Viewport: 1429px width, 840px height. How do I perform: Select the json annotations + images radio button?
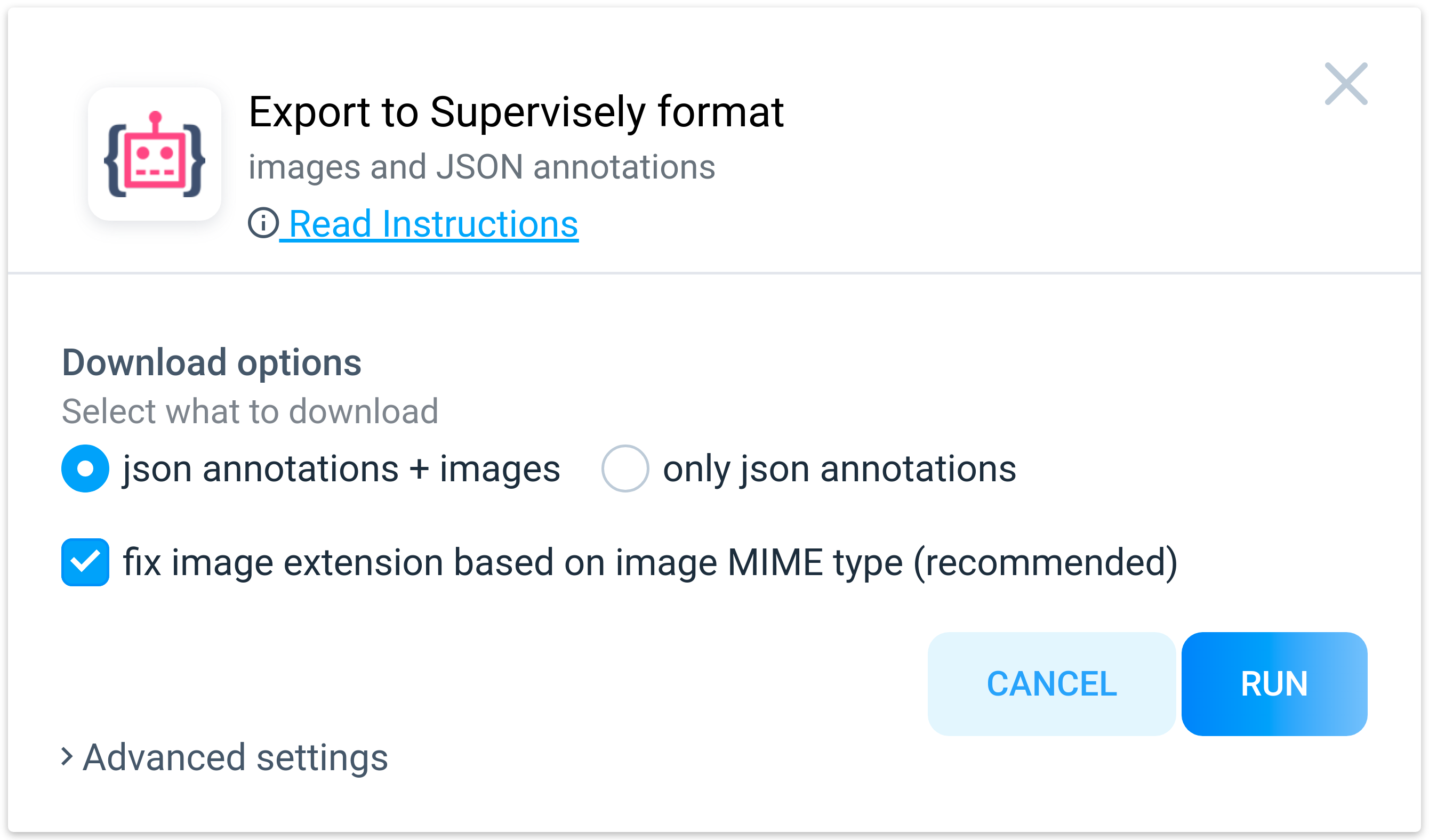point(85,469)
